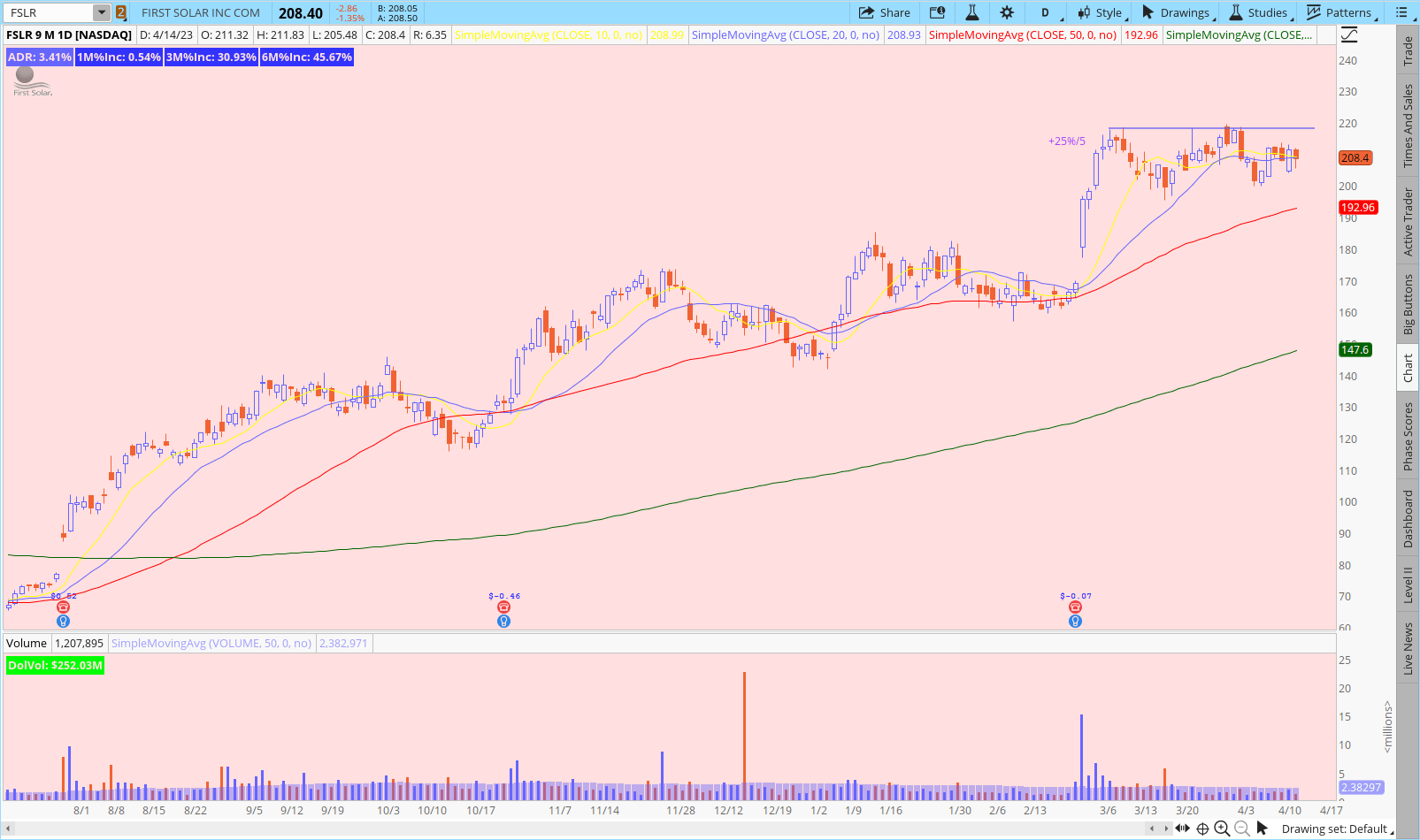
Task: Switch to the Times And Sales tab
Action: point(1408,126)
